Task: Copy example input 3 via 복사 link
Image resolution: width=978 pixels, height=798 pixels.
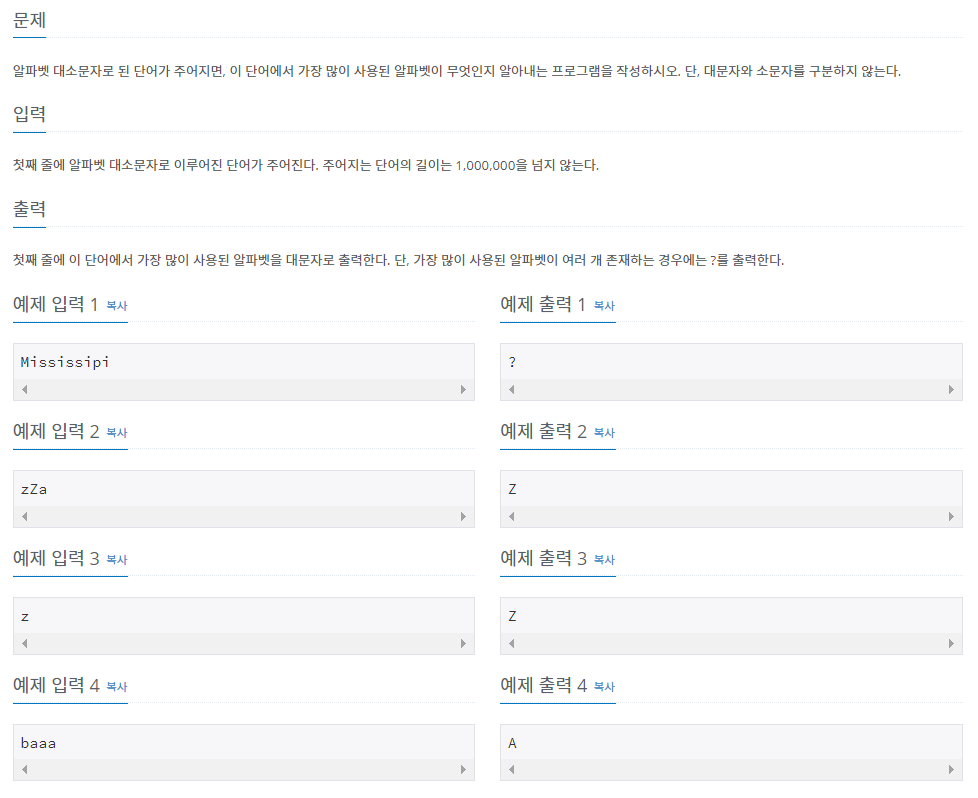Action: [117, 560]
